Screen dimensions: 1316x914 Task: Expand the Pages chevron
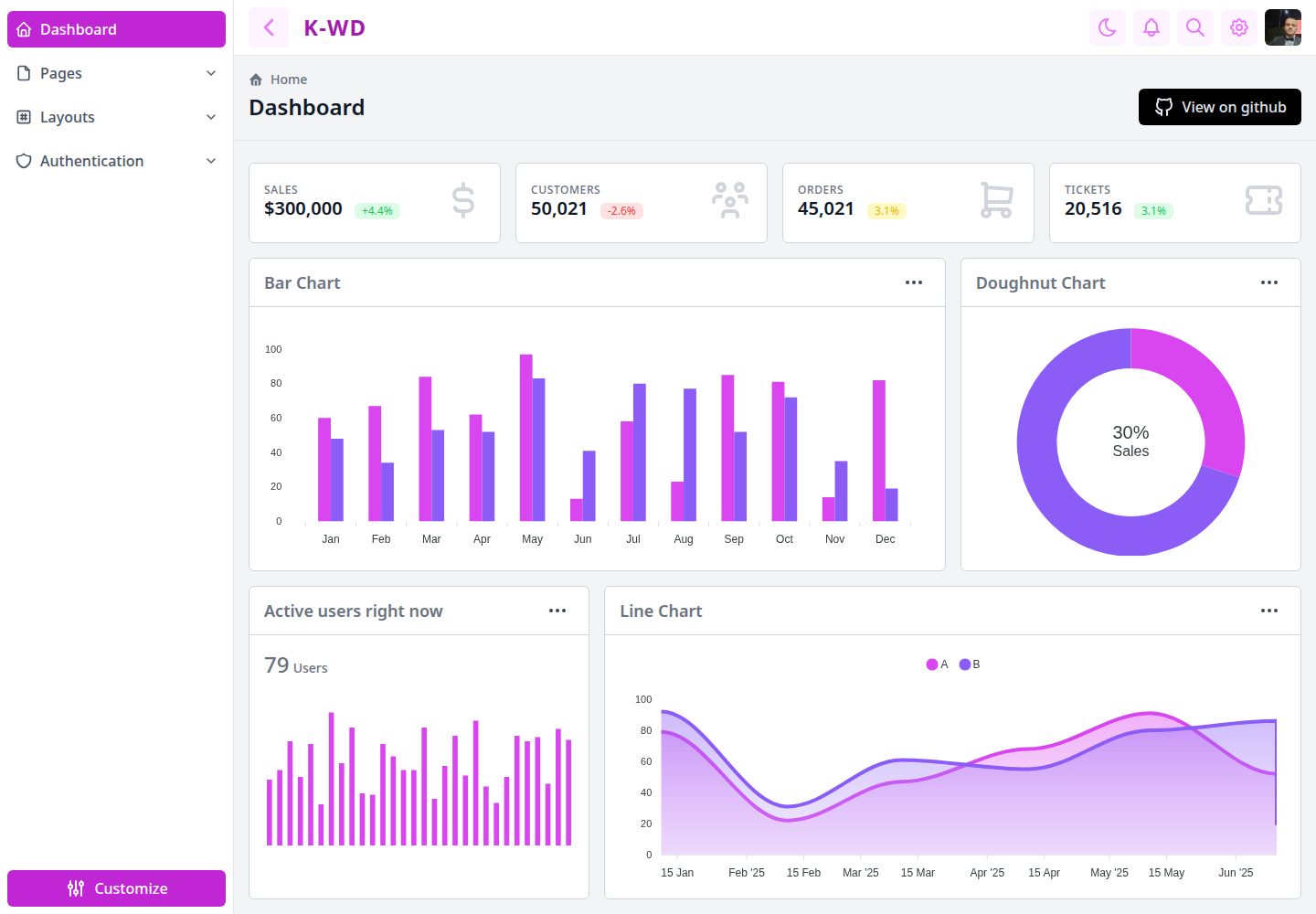tap(211, 73)
